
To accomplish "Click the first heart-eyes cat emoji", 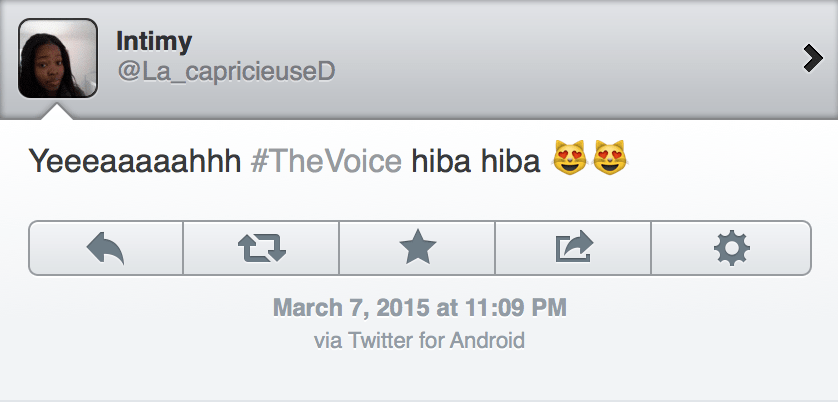I will [x=570, y=159].
